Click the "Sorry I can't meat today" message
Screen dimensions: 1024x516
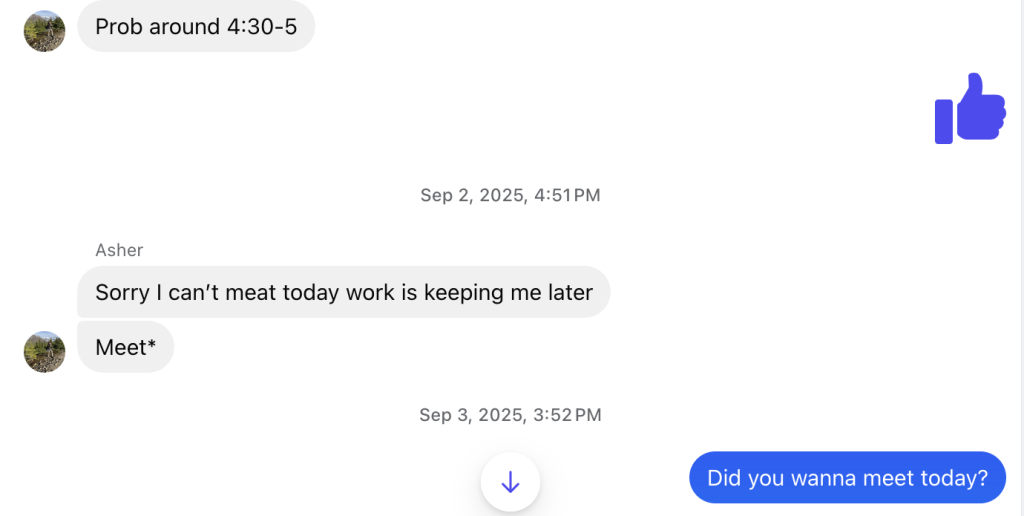click(x=343, y=292)
